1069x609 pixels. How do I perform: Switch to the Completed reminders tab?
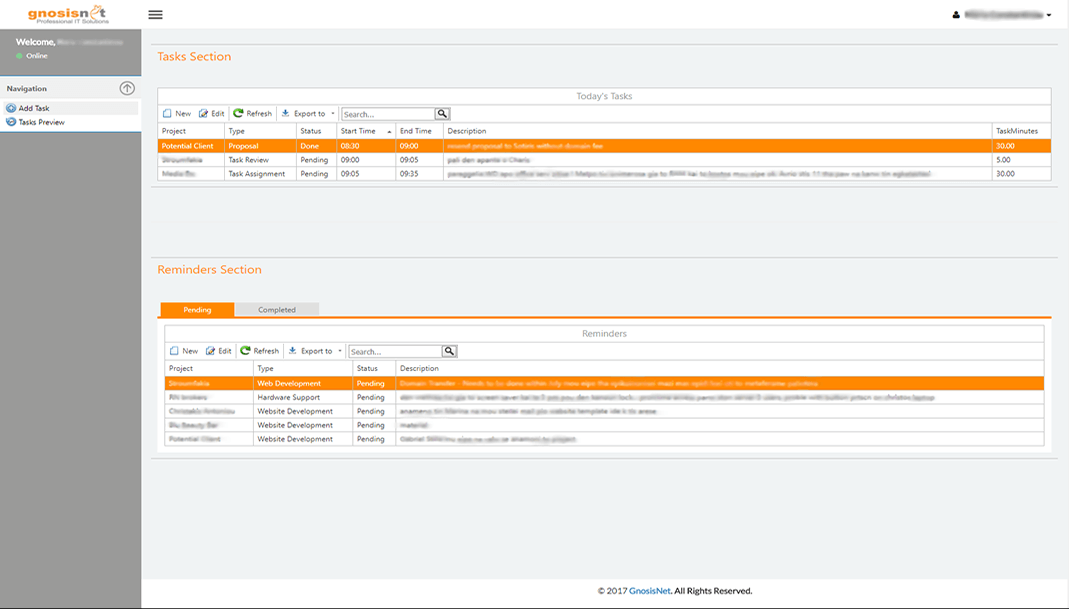(x=277, y=310)
